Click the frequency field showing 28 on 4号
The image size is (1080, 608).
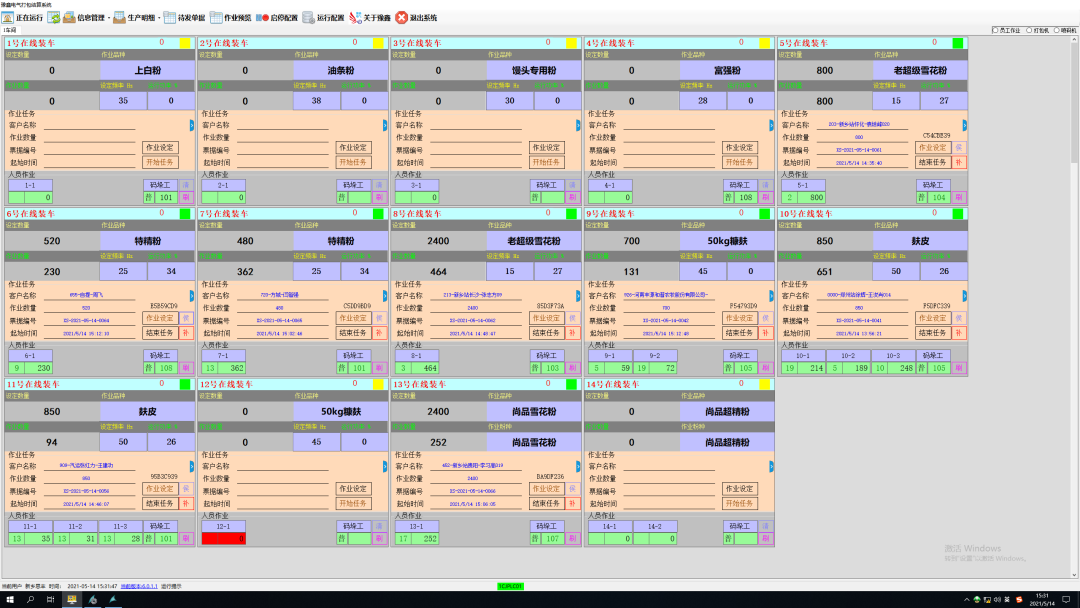[x=703, y=101]
